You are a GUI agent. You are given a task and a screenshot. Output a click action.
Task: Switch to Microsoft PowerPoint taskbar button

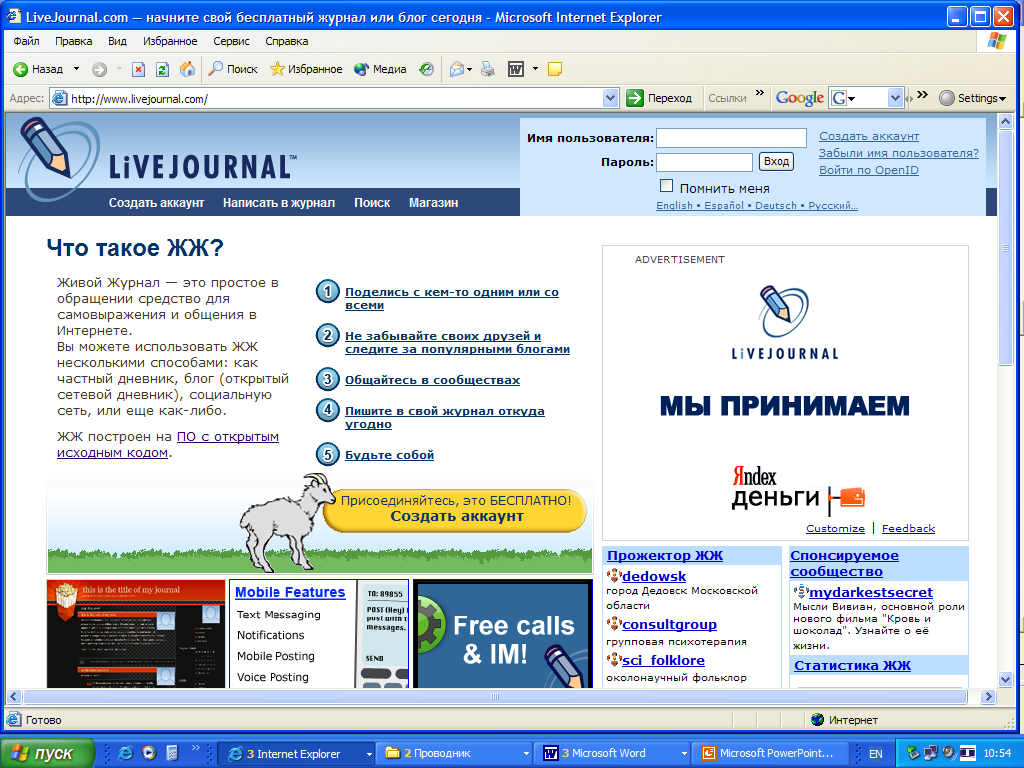point(770,753)
